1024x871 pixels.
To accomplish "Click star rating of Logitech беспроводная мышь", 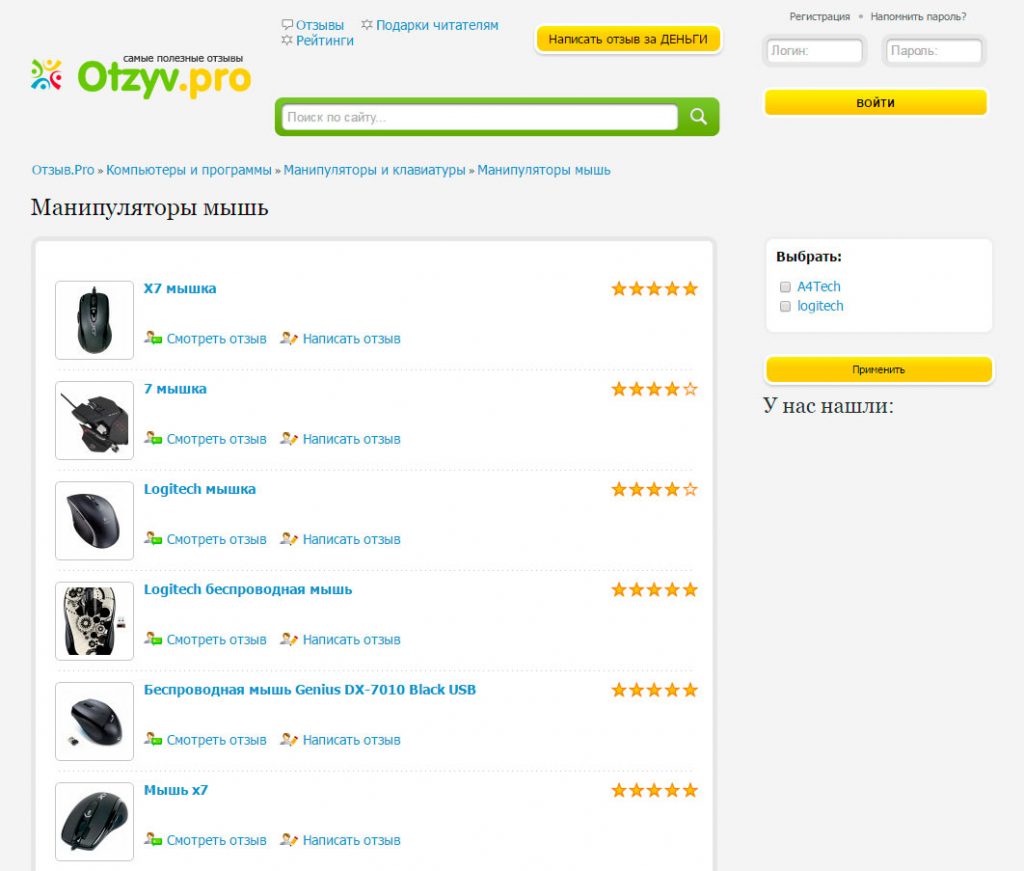I will [x=654, y=590].
